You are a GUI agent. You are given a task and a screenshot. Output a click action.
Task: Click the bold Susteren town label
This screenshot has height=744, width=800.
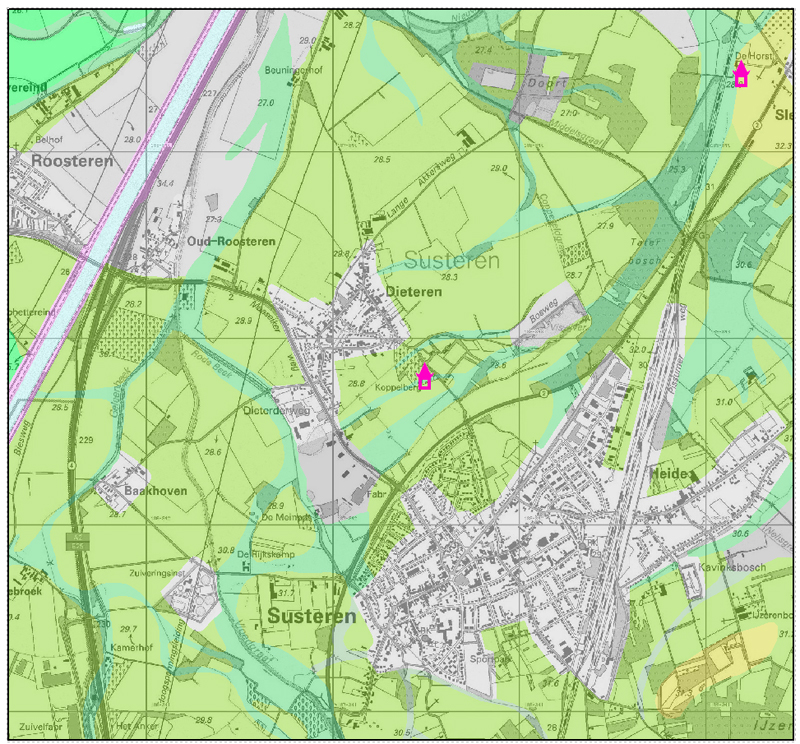311,617
